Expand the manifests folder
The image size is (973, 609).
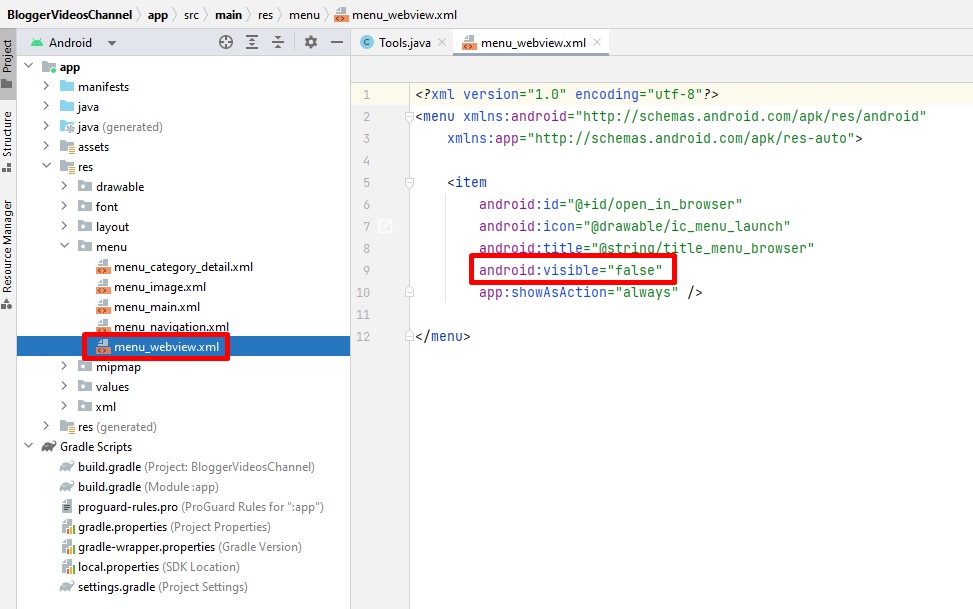[x=47, y=86]
